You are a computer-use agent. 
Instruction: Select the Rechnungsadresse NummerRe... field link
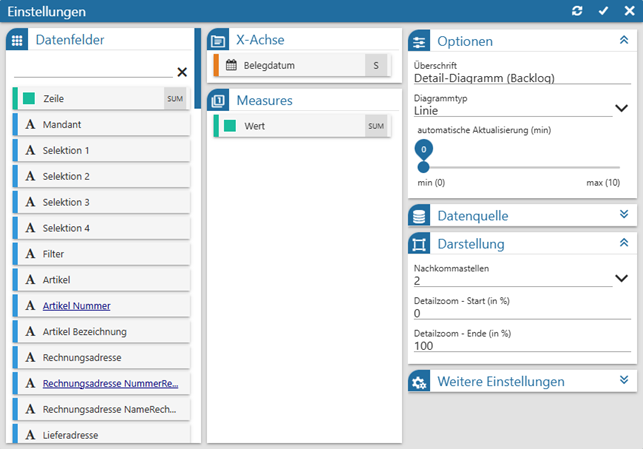pyautogui.click(x=110, y=383)
